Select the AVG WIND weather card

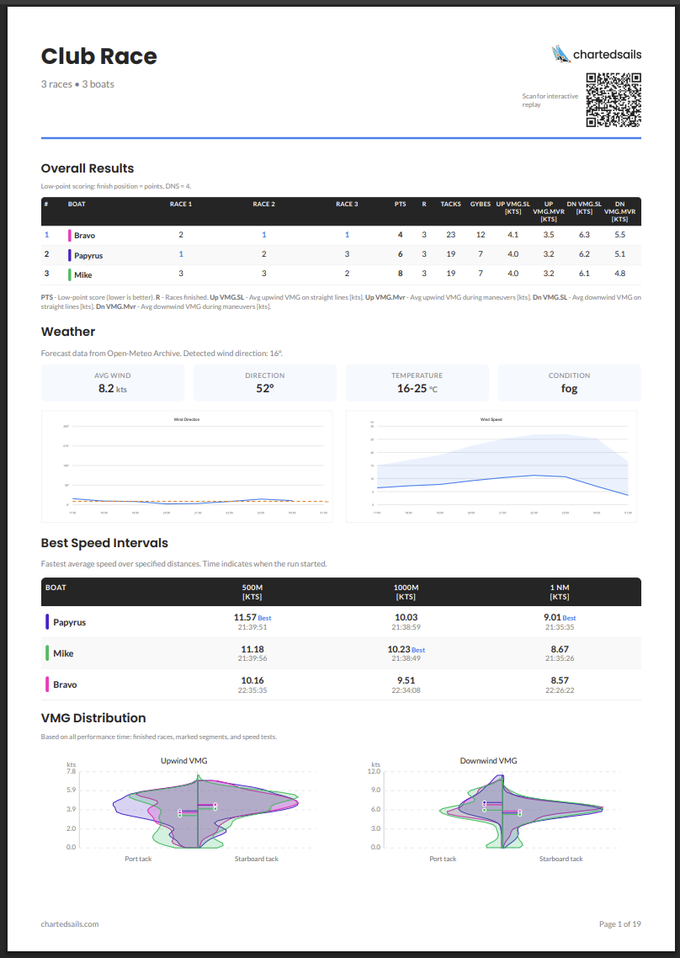pos(113,383)
